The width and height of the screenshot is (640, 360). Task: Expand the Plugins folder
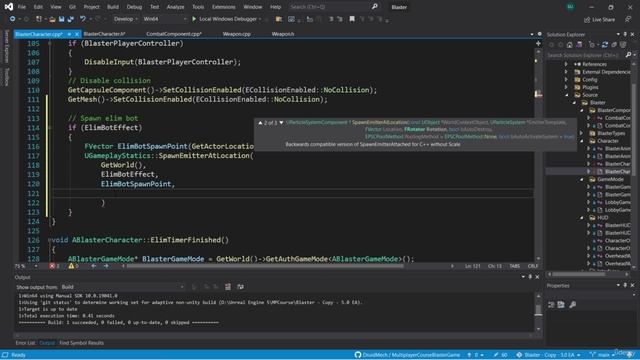point(566,87)
